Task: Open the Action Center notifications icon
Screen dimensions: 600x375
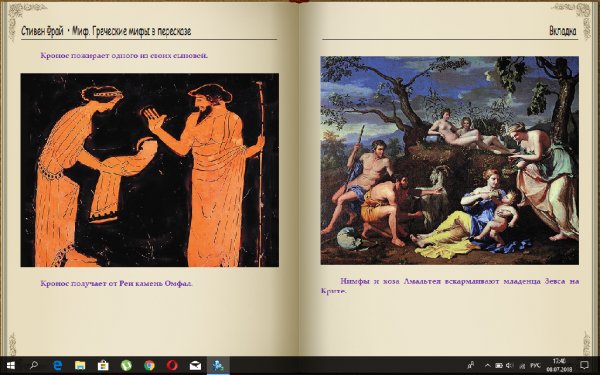Action: [584, 365]
